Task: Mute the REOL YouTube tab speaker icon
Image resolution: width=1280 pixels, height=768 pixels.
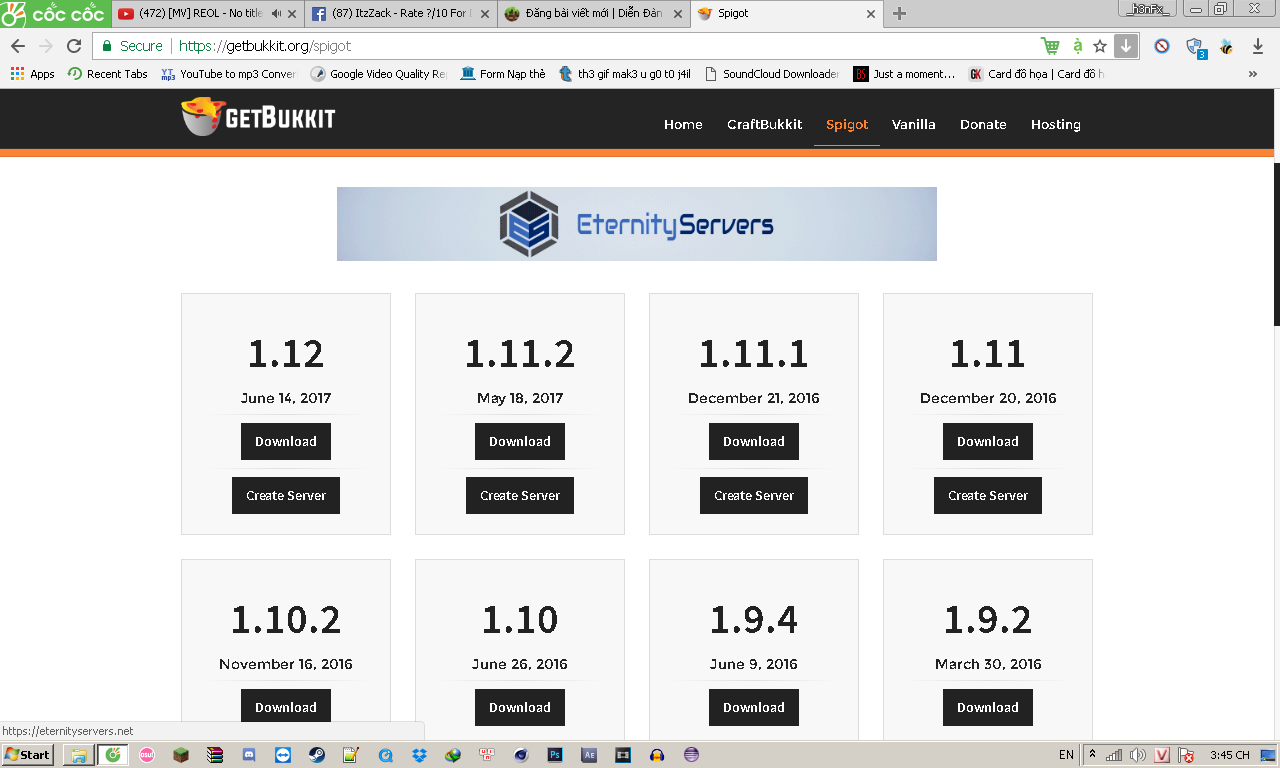Action: [x=277, y=14]
